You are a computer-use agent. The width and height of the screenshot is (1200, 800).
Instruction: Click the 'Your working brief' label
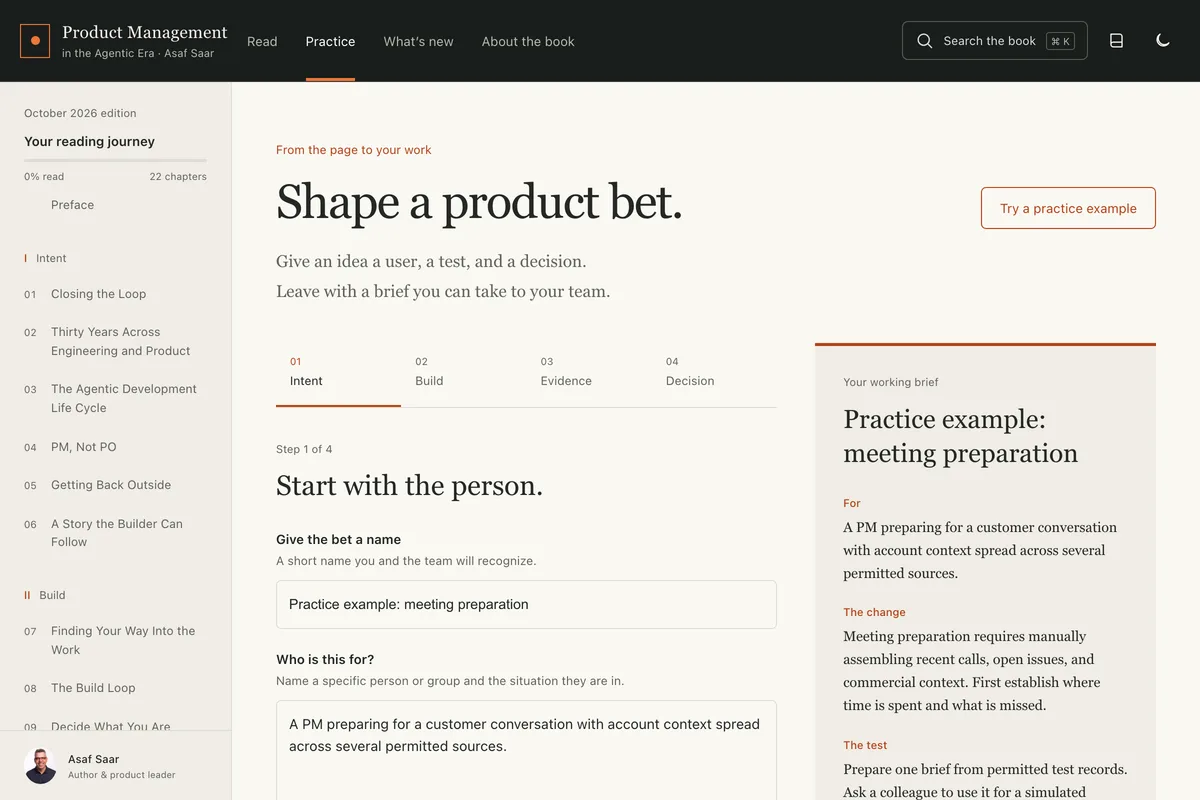pyautogui.click(x=891, y=382)
